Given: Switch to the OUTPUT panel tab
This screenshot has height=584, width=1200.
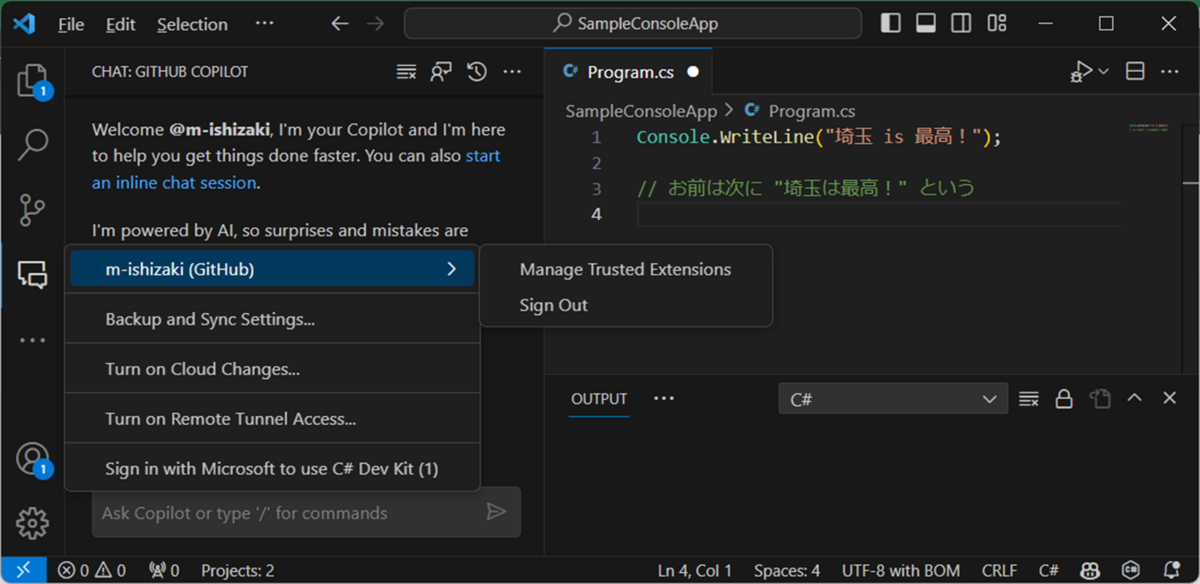Looking at the screenshot, I should pyautogui.click(x=599, y=399).
